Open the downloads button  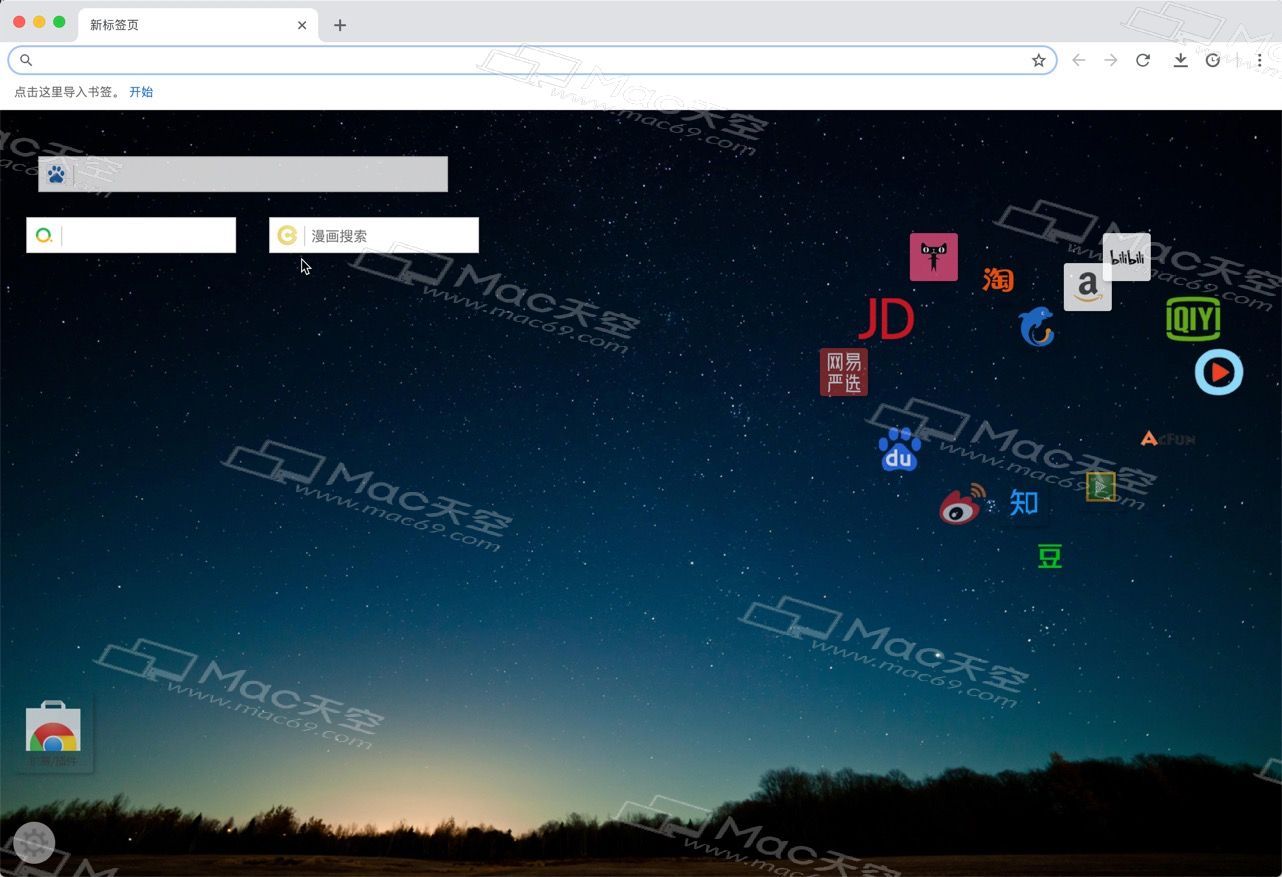(1180, 60)
